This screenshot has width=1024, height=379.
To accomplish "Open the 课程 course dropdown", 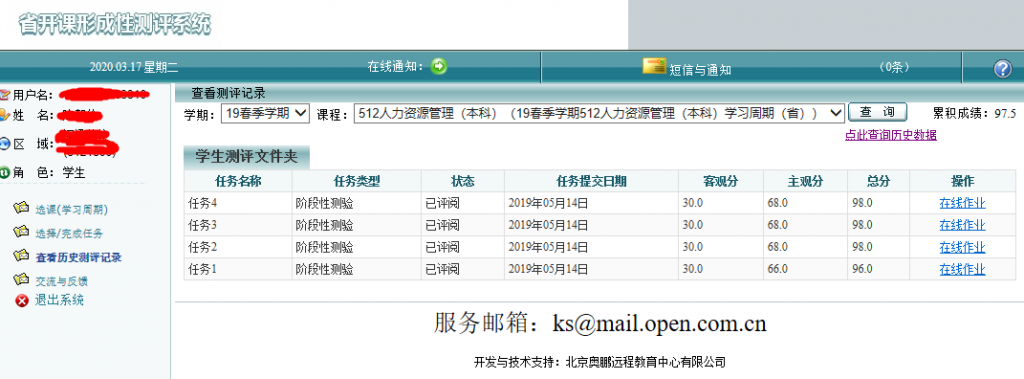I will (600, 113).
